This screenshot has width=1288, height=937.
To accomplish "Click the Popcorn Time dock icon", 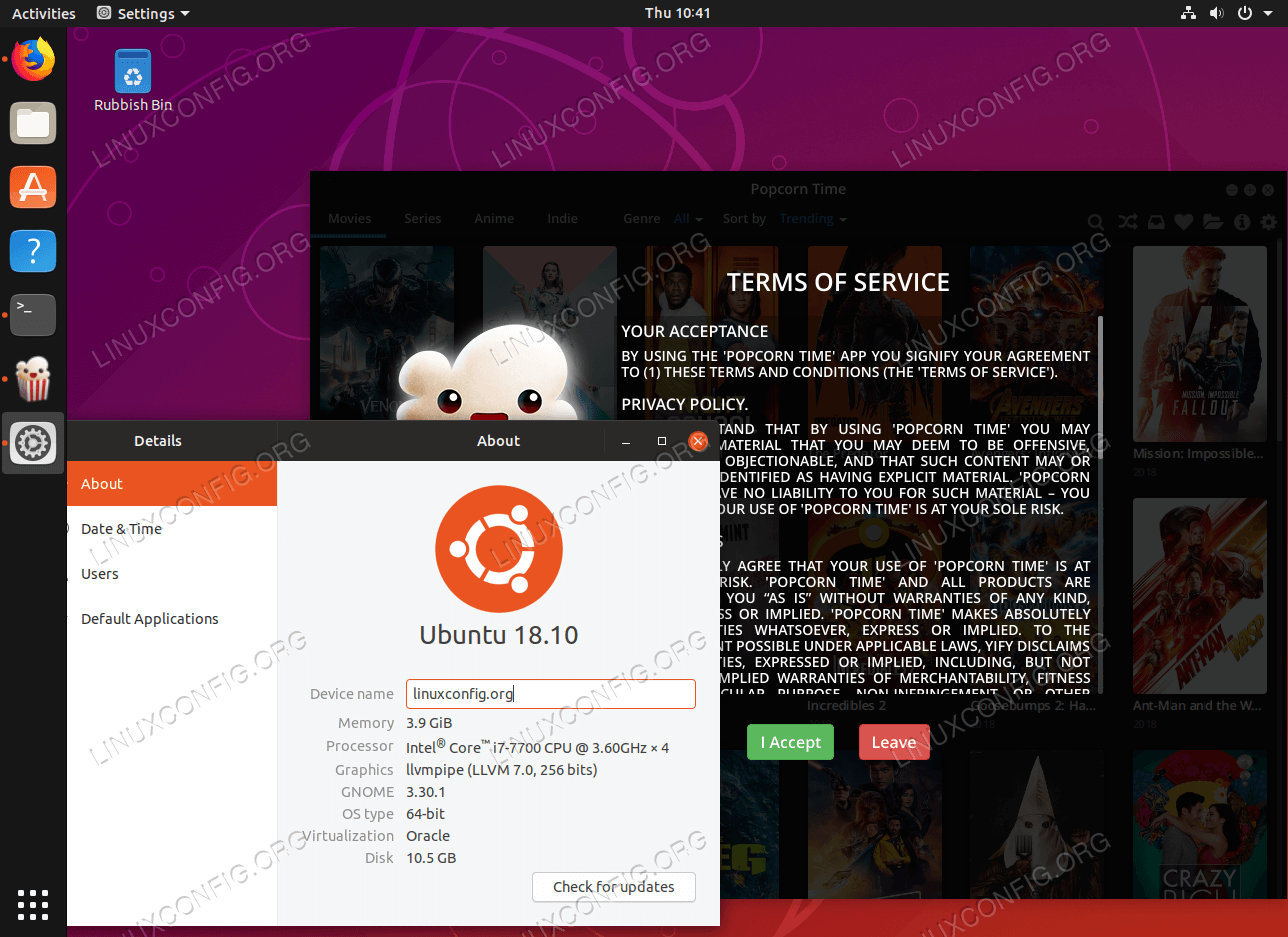I will tap(33, 379).
